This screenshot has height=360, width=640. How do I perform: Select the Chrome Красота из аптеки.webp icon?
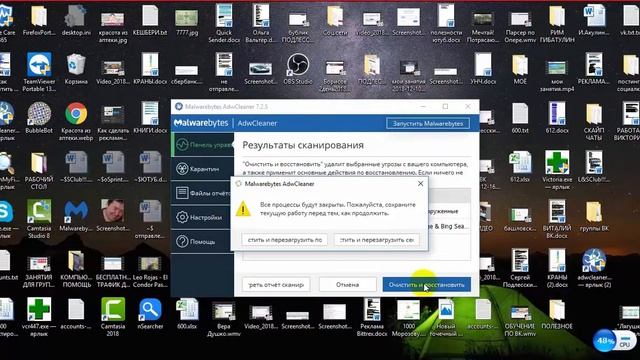tap(76, 122)
